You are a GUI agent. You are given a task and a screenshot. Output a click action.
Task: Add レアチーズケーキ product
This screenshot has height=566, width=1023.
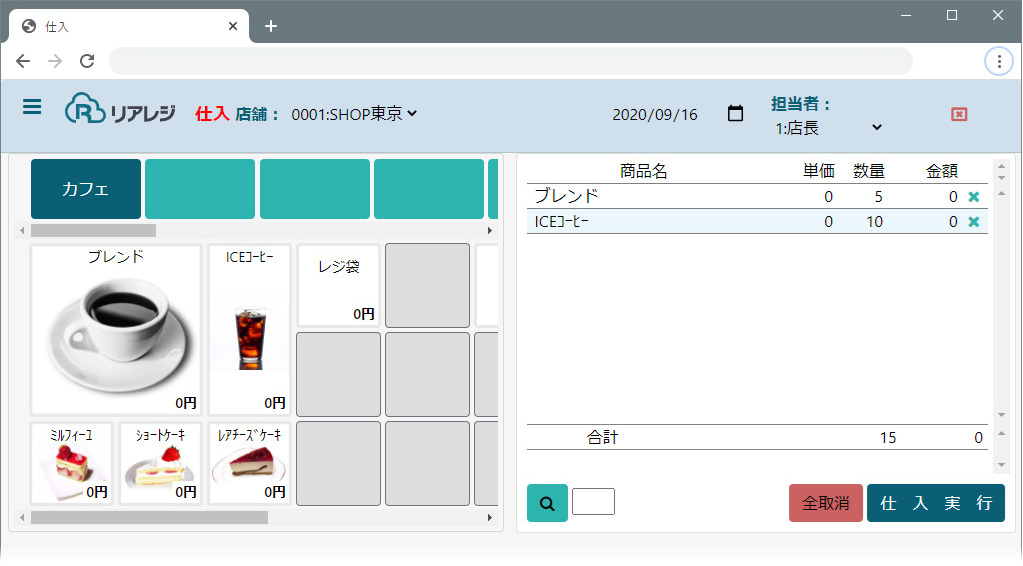(249, 463)
